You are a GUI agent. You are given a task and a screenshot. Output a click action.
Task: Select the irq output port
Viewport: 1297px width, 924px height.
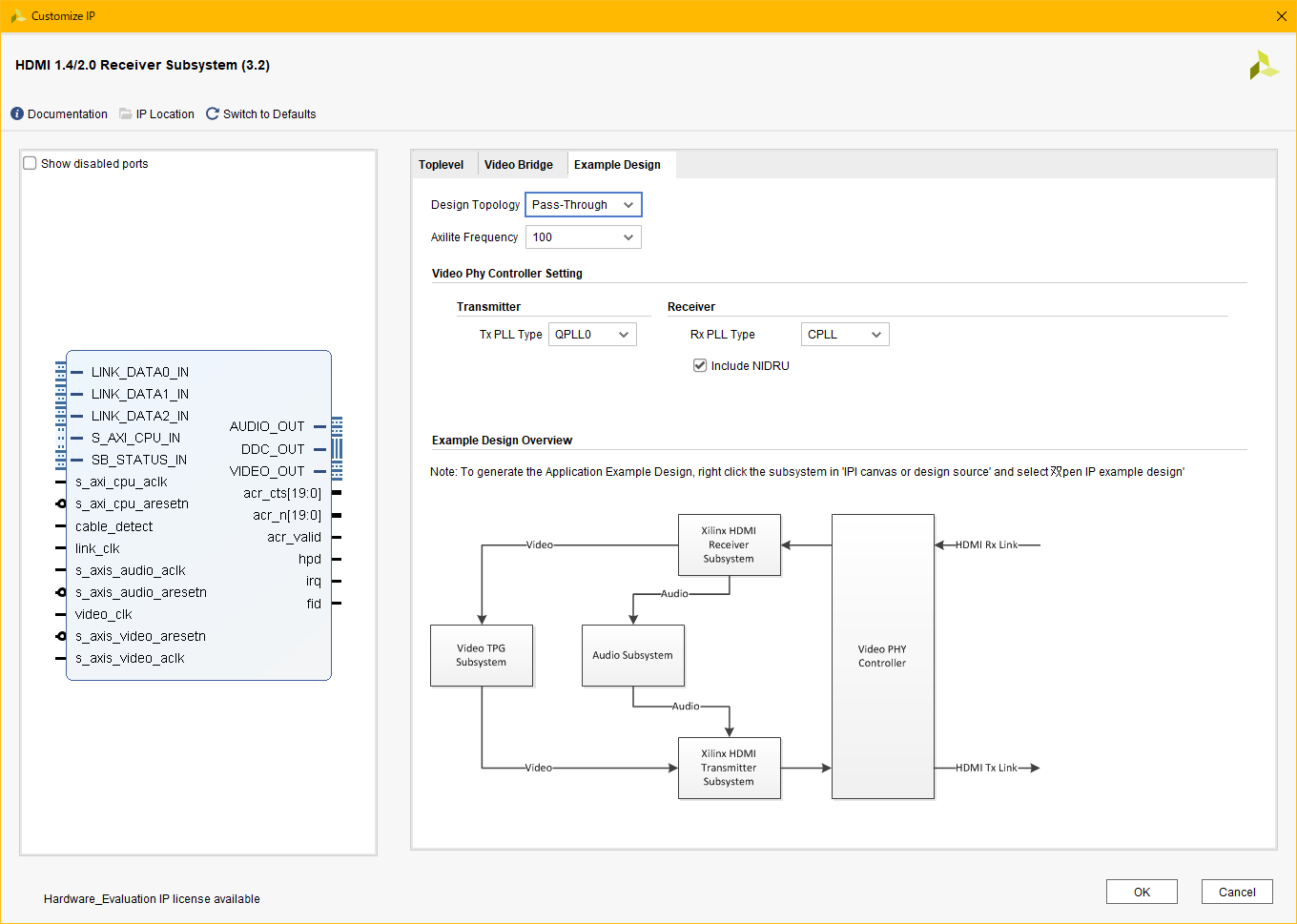(314, 581)
